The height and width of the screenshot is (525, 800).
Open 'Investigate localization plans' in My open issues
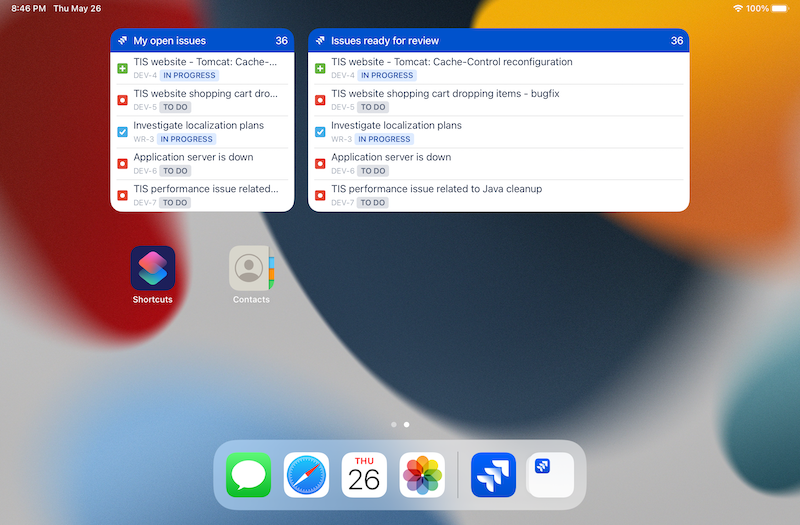pos(198,126)
